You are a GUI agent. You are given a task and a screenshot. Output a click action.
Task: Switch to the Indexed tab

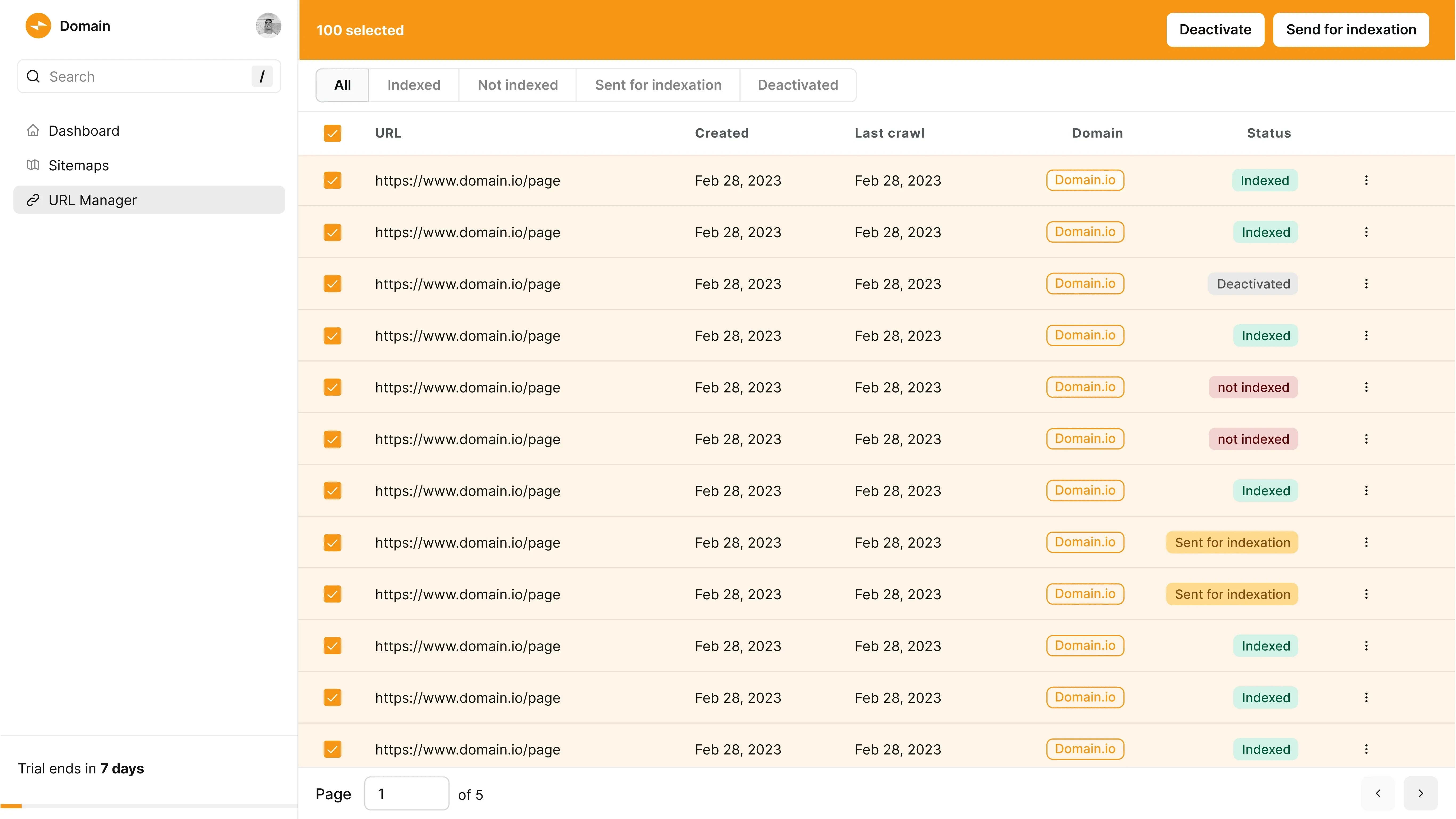coord(414,85)
